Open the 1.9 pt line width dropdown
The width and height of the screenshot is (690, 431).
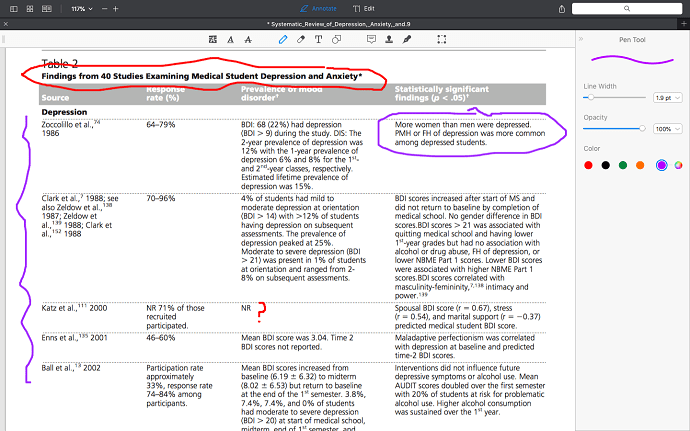pyautogui.click(x=668, y=98)
